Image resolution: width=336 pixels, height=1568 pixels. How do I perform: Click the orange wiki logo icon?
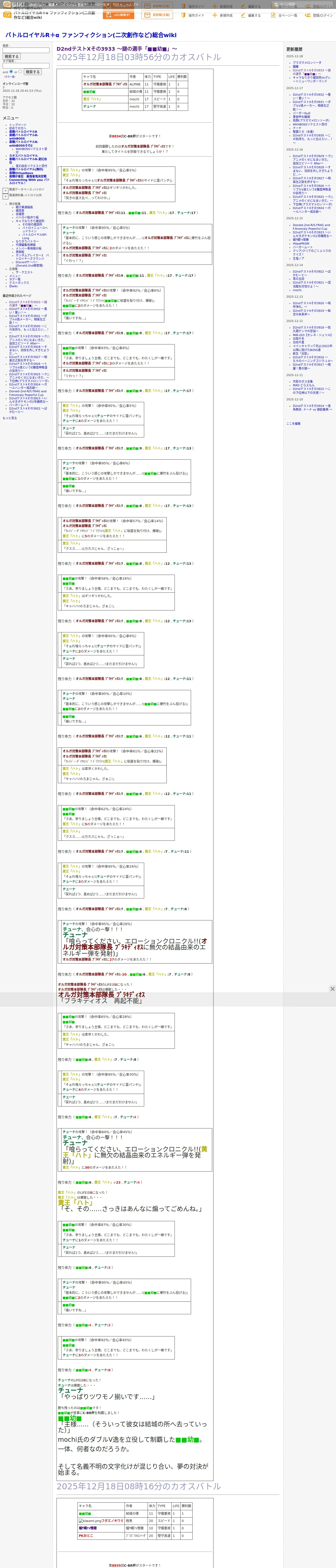[x=7, y=15]
